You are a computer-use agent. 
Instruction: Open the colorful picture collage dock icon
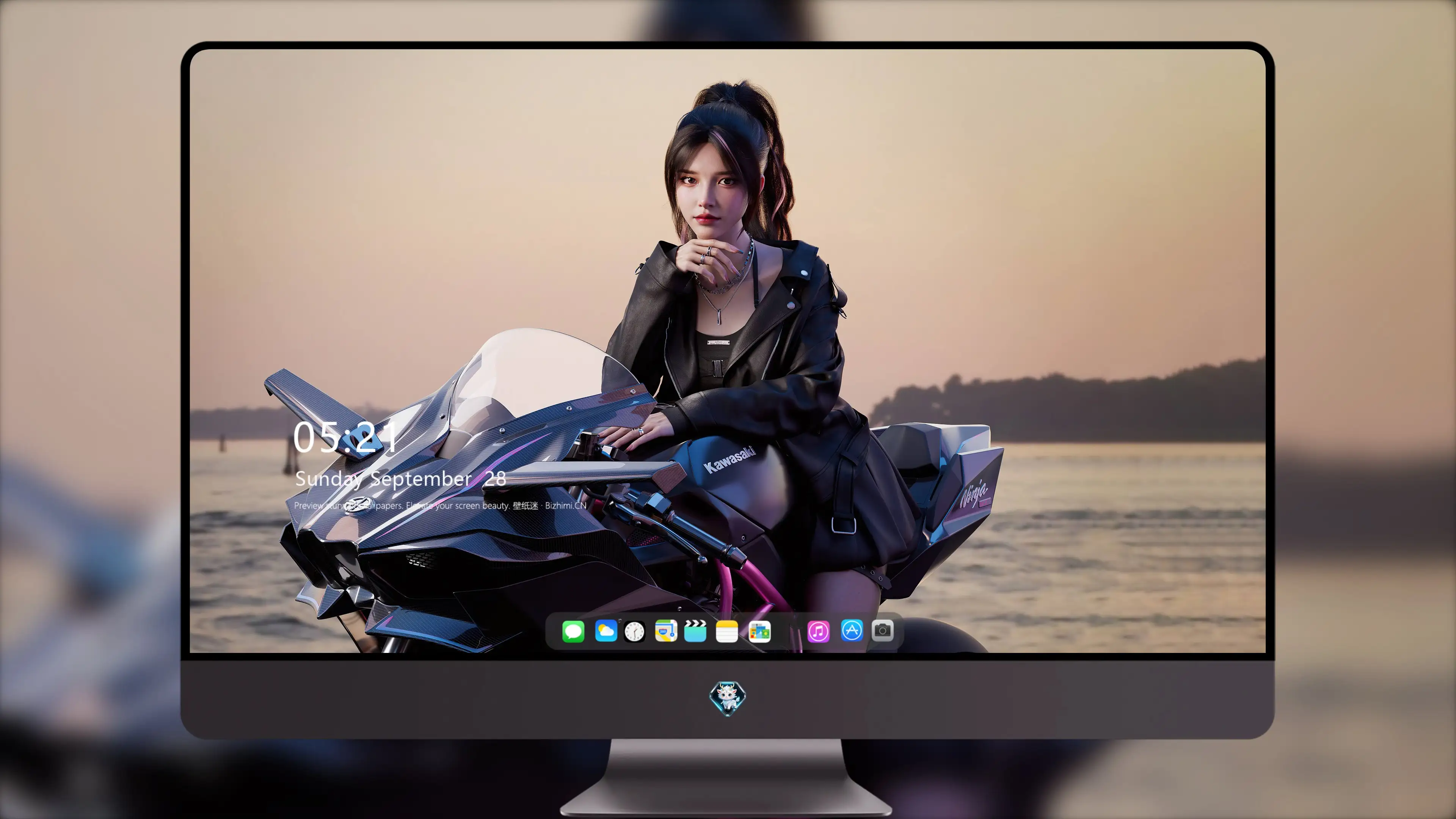[759, 631]
